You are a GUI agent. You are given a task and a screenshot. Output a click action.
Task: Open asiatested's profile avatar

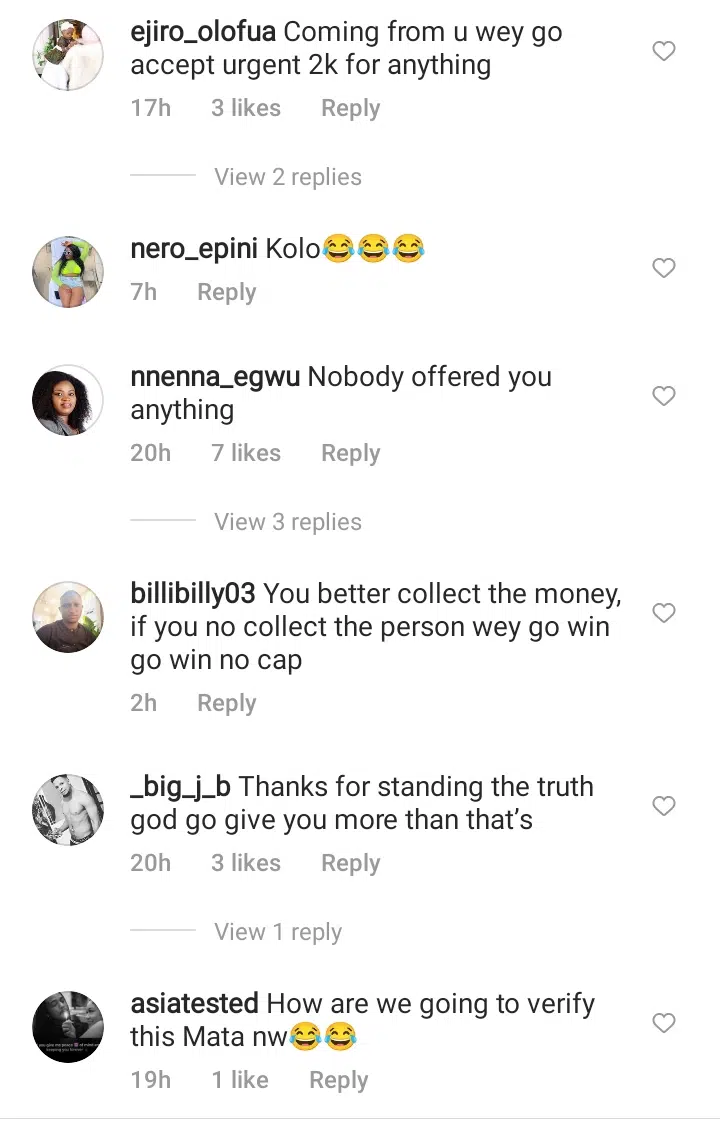[x=68, y=1026]
